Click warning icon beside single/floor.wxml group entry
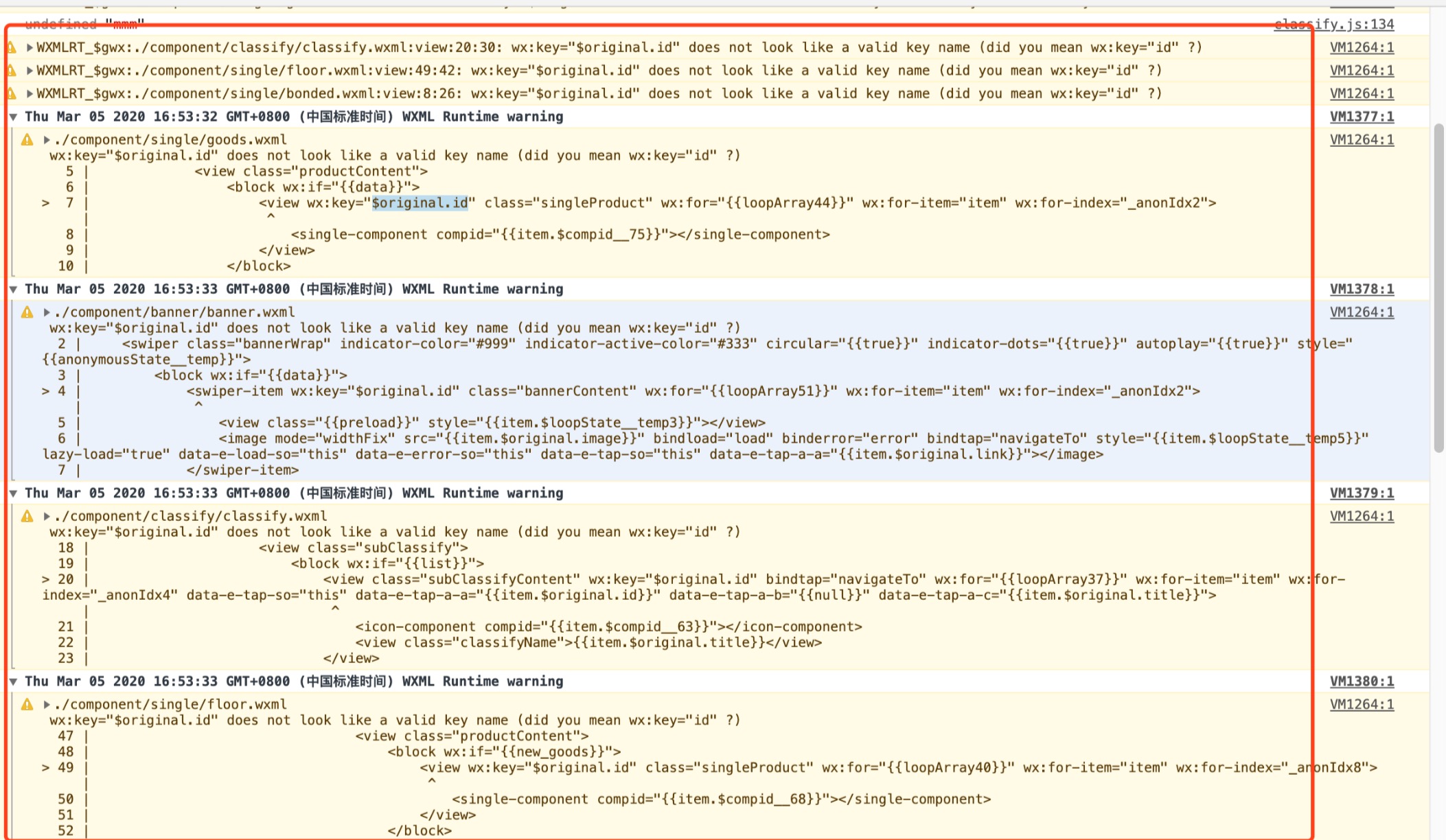Screen dimensions: 1446x840 click(x=27, y=704)
